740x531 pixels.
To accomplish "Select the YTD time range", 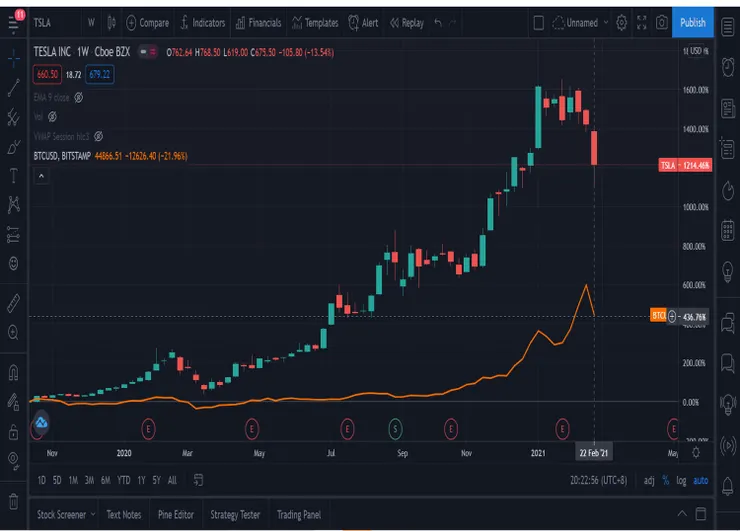I will pyautogui.click(x=124, y=480).
